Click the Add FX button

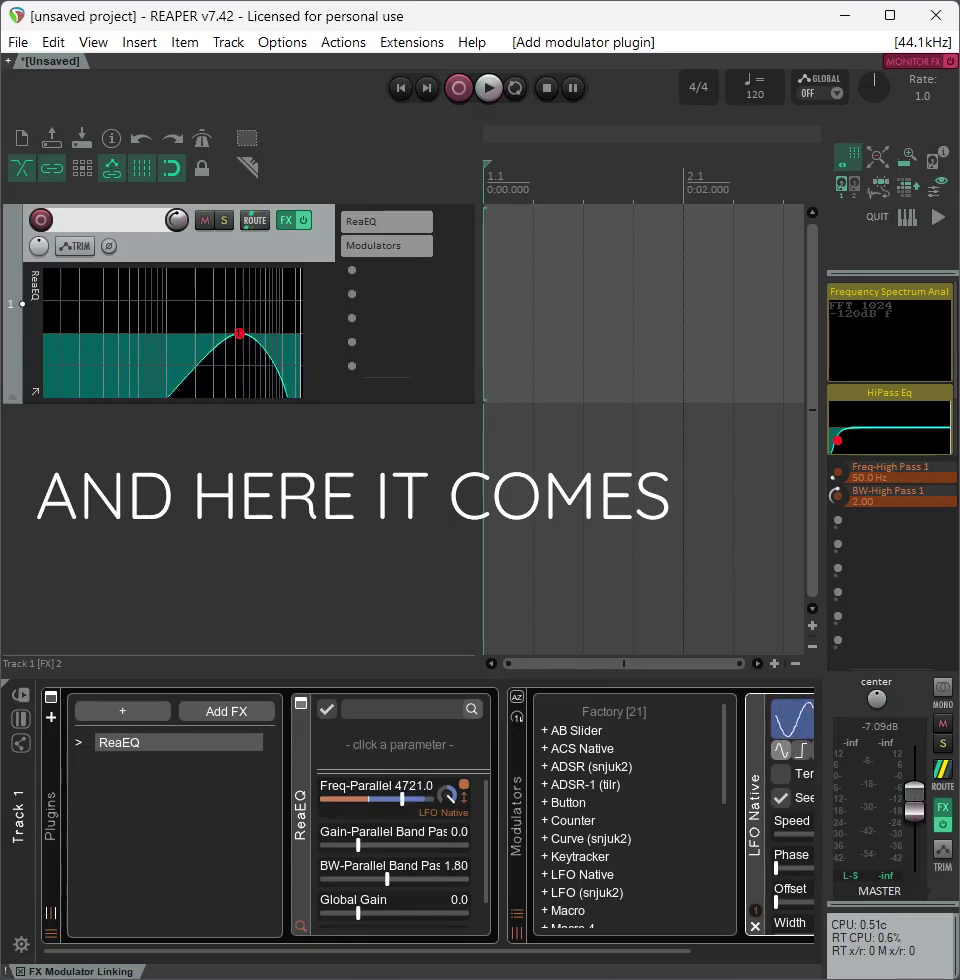point(226,711)
